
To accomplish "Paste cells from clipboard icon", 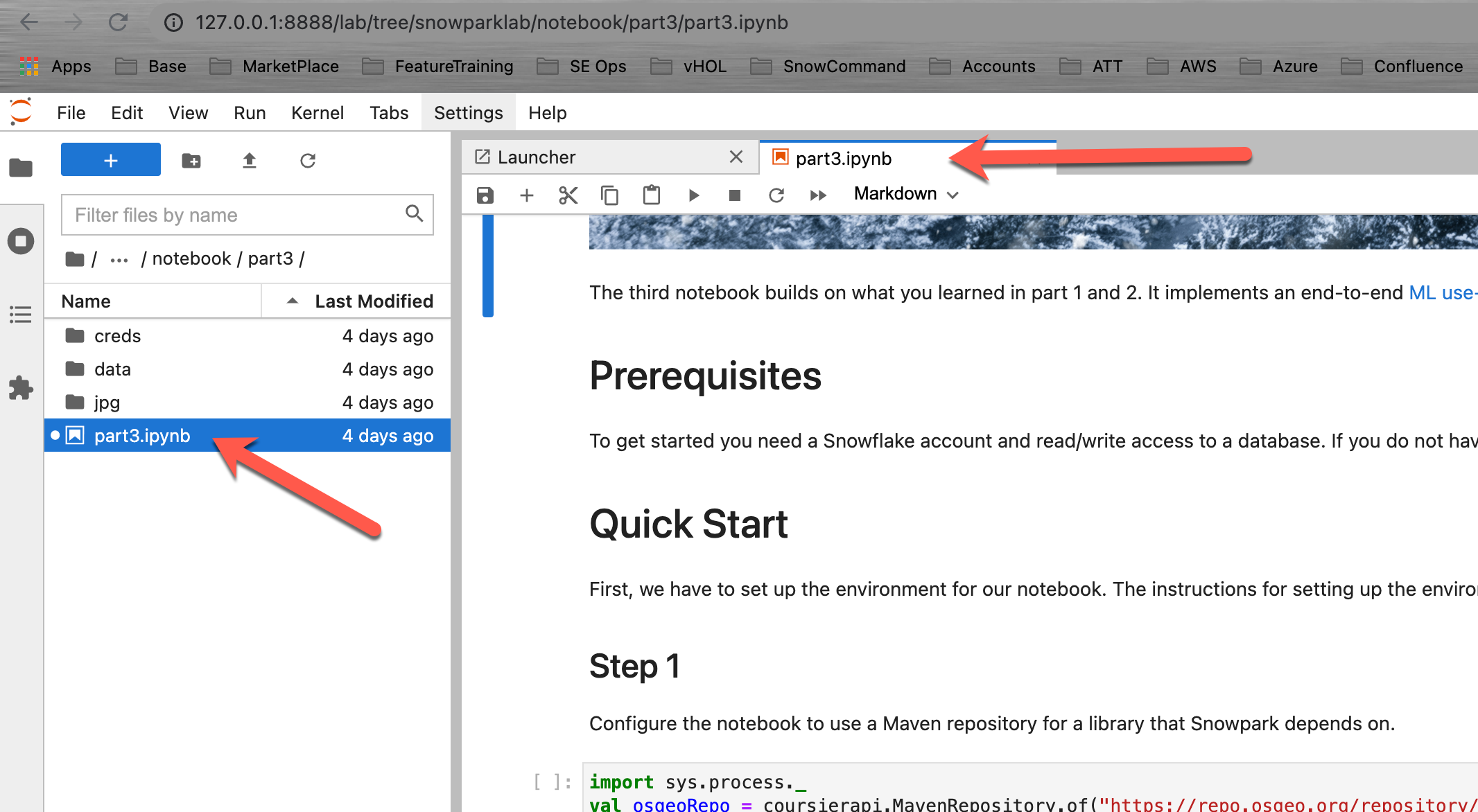I will 651,195.
